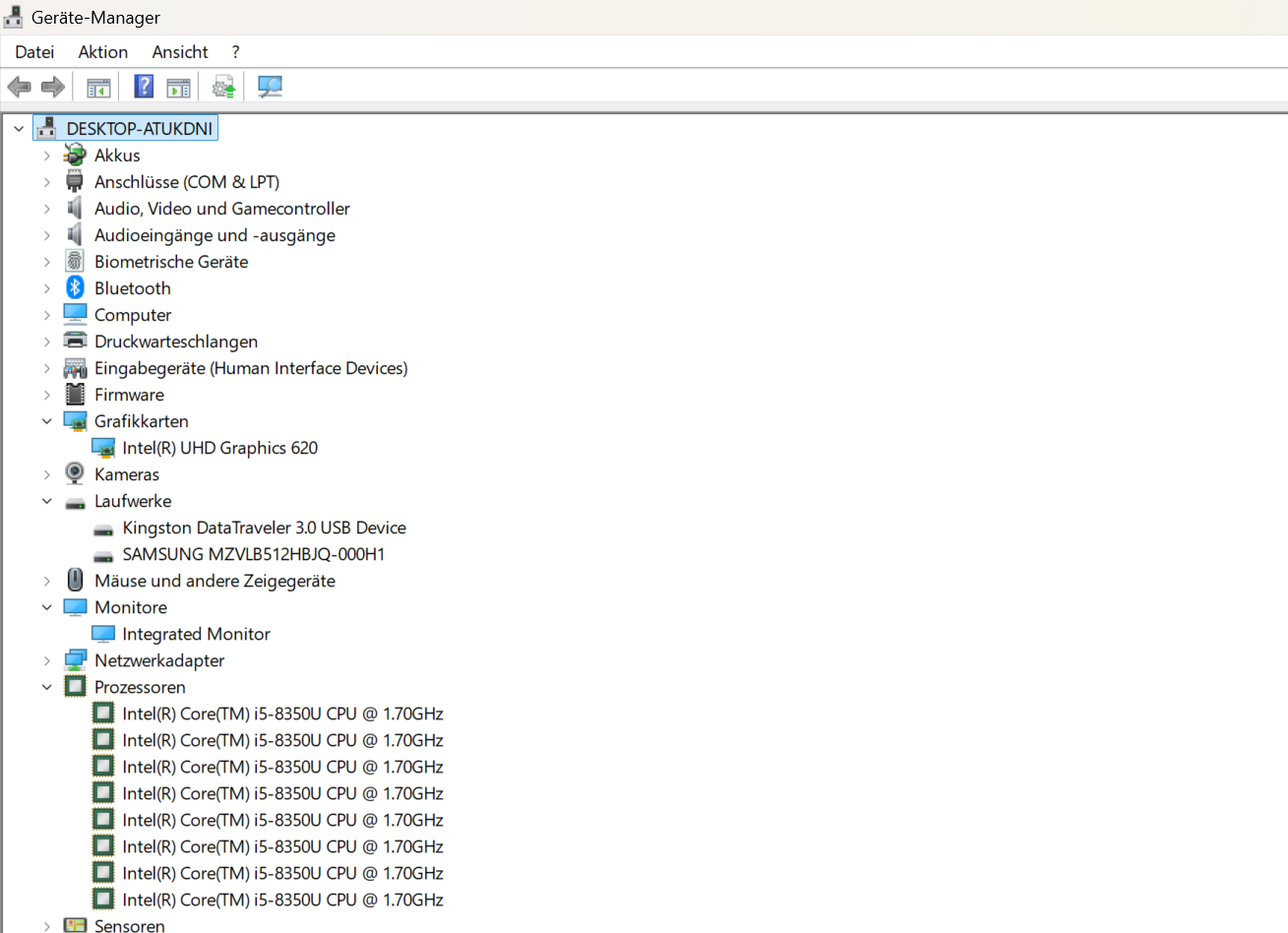Select Eingabegeräte (Human Interface Devices) label
This screenshot has height=933, width=1288.
251,367
